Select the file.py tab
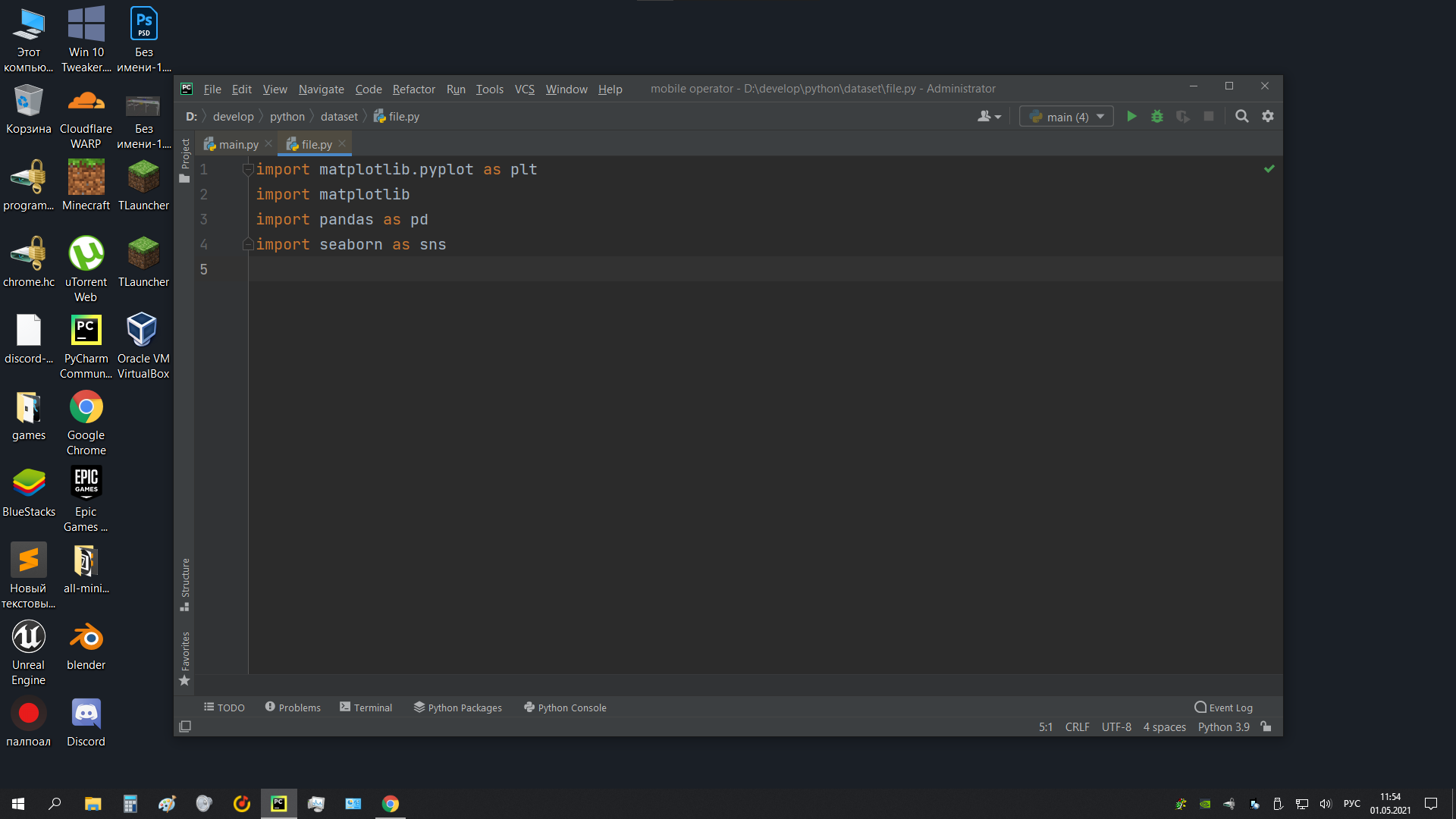Image resolution: width=1456 pixels, height=819 pixels. pyautogui.click(x=314, y=144)
